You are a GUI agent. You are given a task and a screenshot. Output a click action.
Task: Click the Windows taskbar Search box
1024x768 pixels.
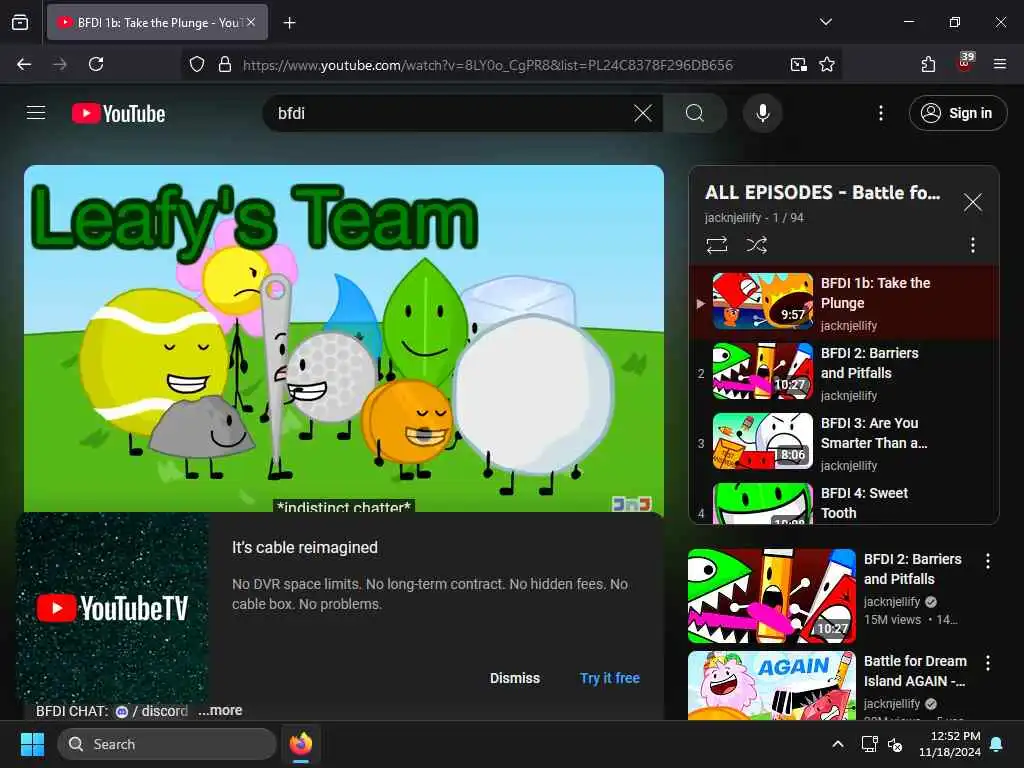[167, 744]
